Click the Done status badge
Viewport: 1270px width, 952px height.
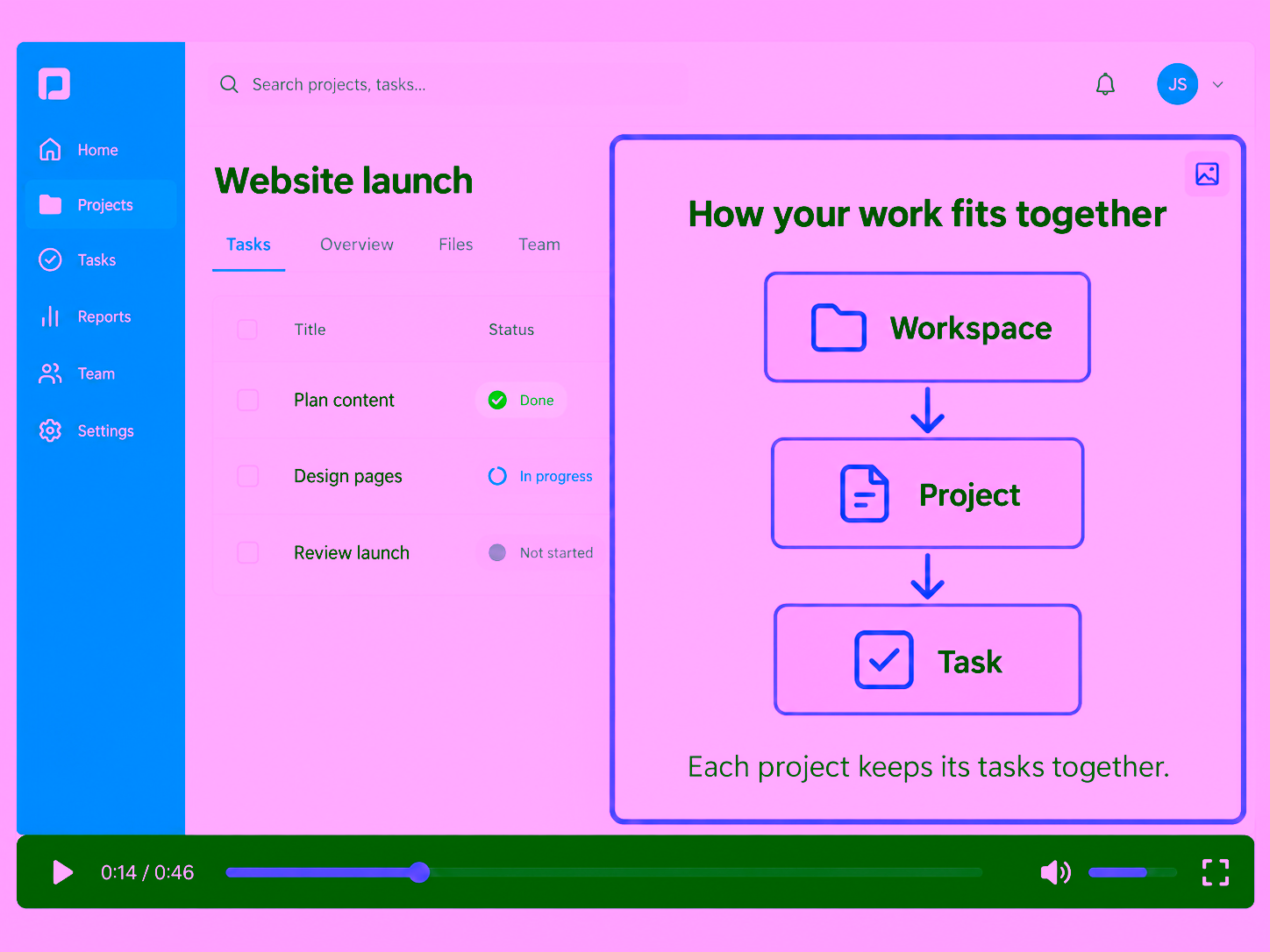click(521, 401)
